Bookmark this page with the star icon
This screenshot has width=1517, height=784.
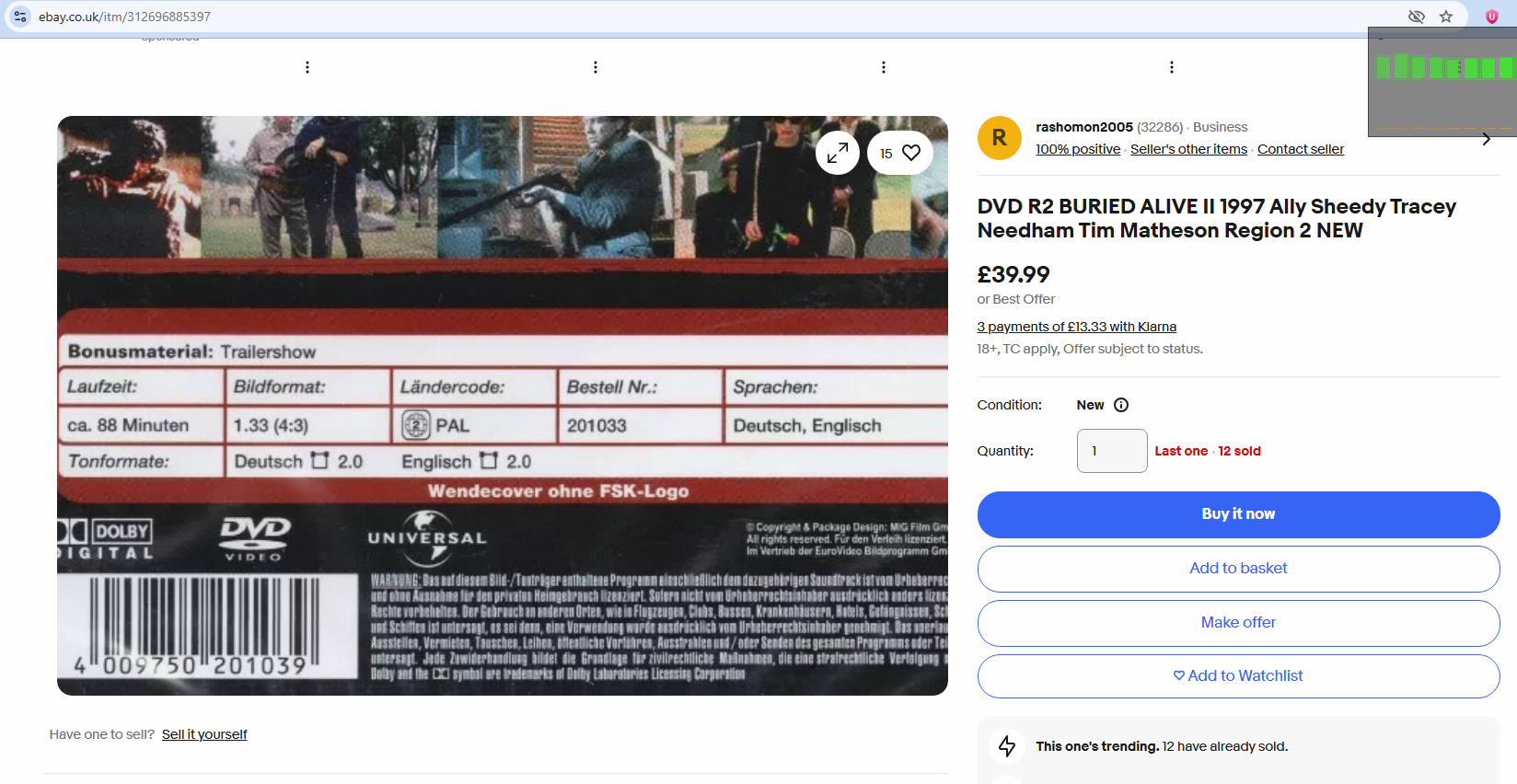pos(1446,17)
